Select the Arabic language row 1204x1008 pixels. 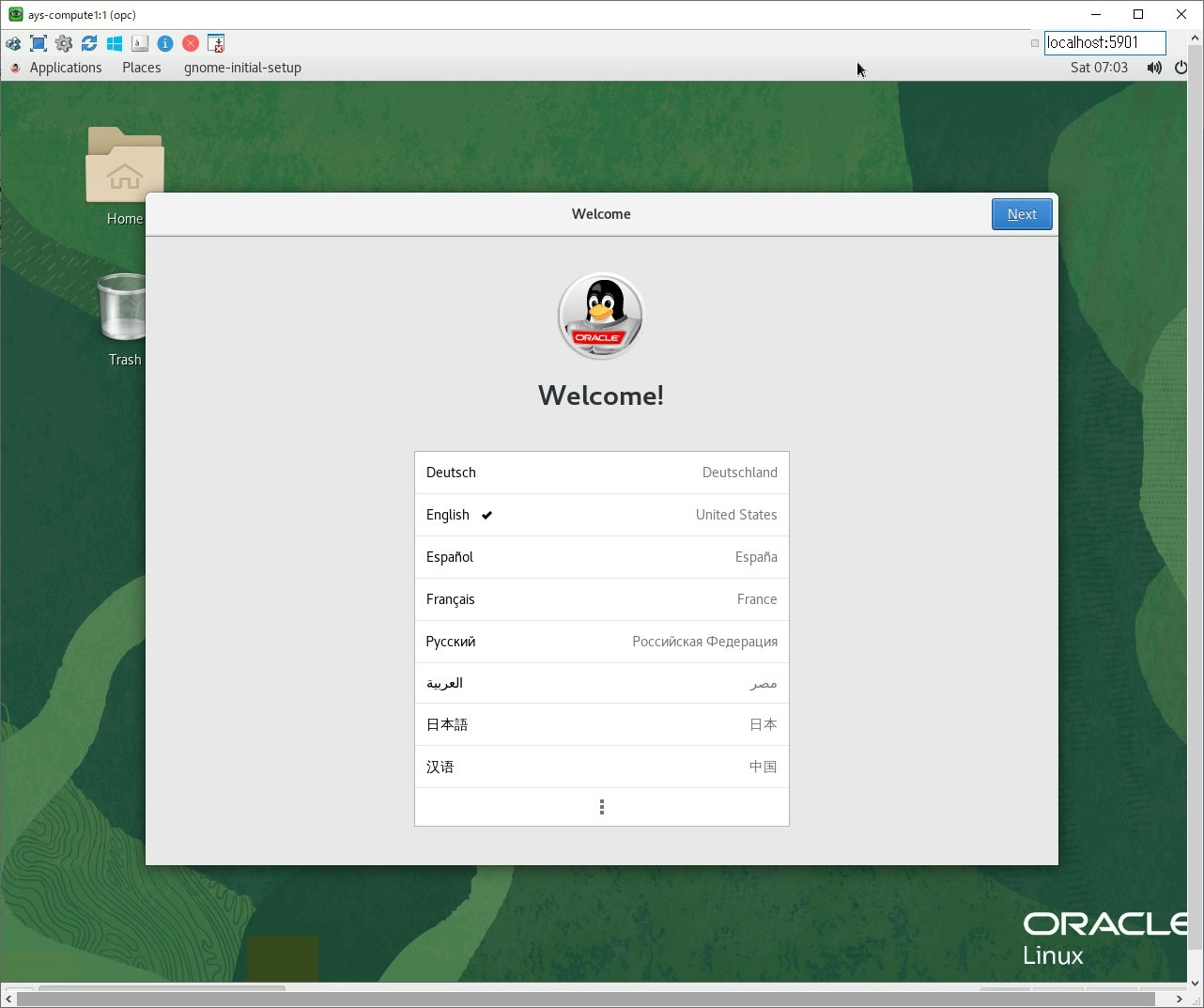click(x=602, y=683)
